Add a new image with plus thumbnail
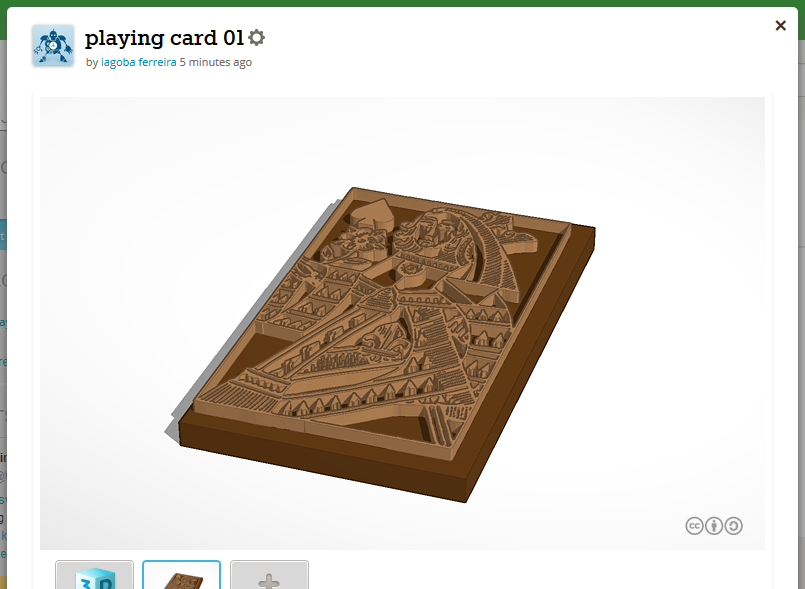This screenshot has height=589, width=805. click(x=269, y=575)
